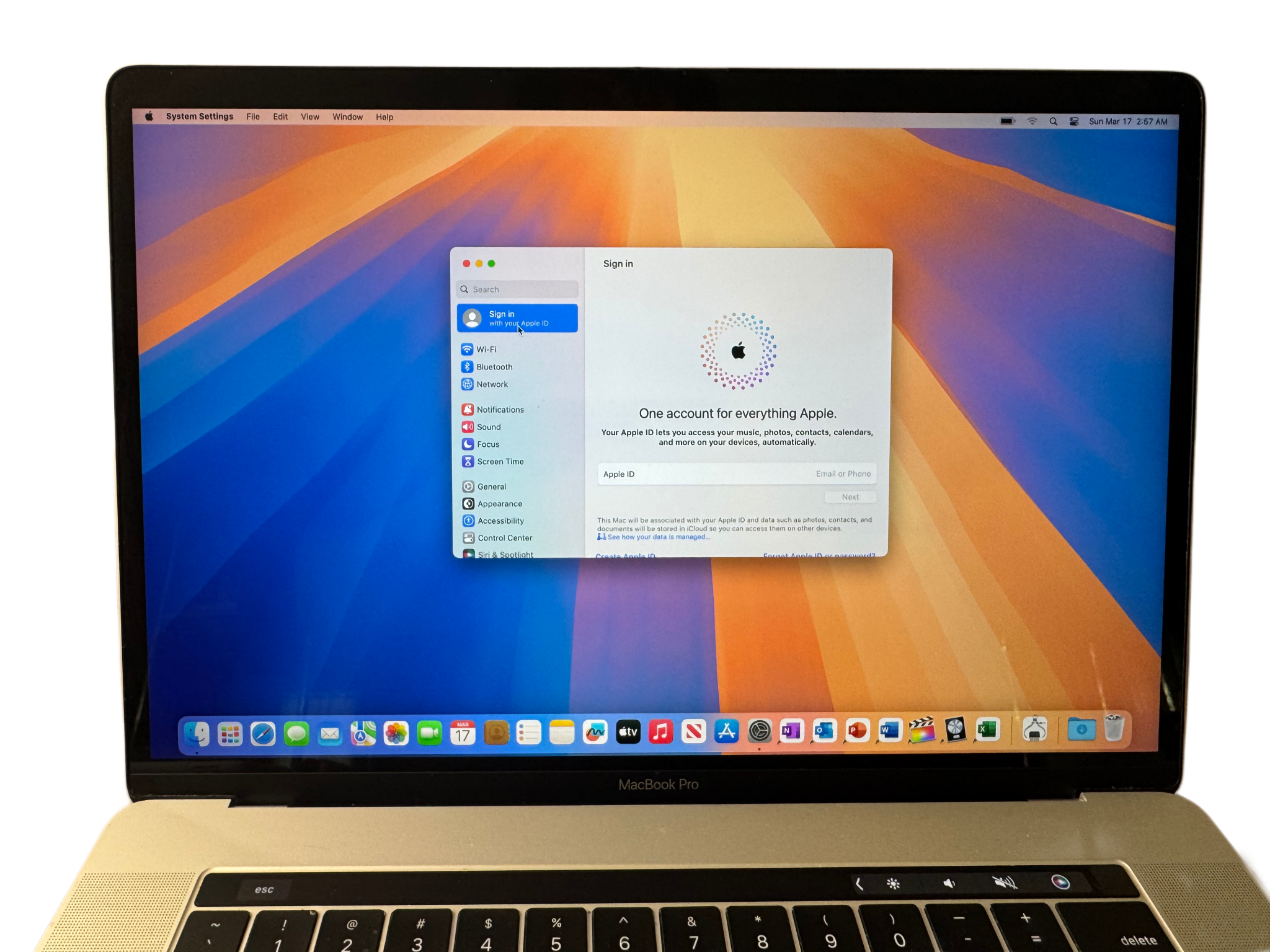Open the Apple TV app in the Dock

628,732
